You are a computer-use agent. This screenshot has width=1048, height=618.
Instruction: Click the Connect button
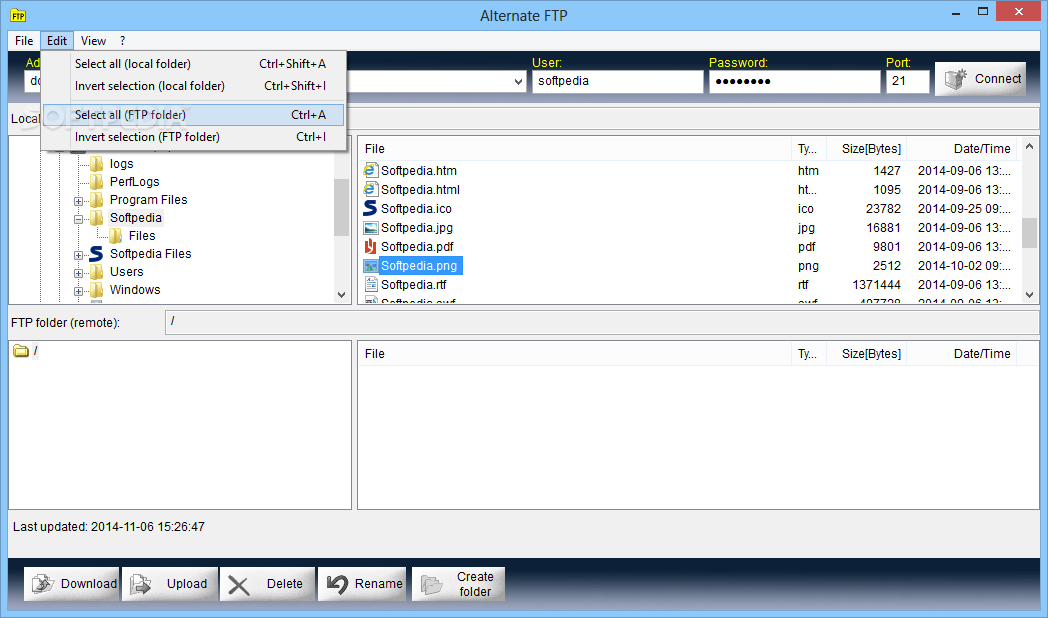980,79
